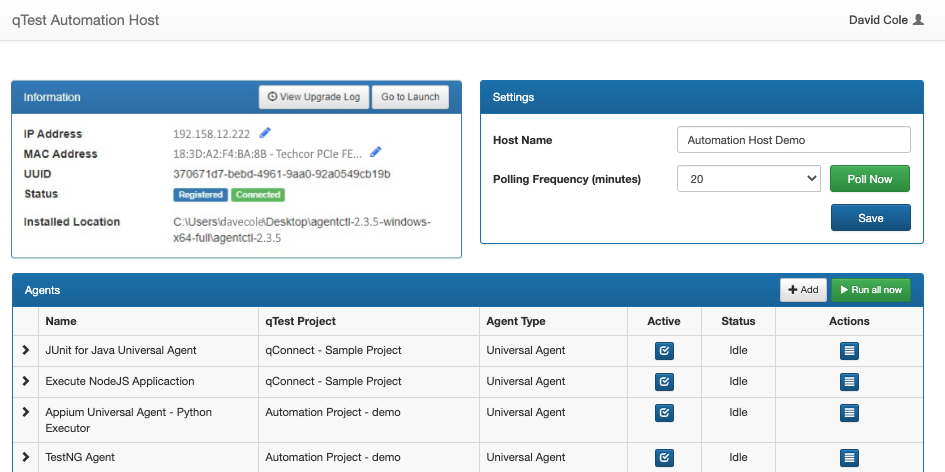Toggle Active checkbox for Execute NodeJS Applicaction
The width and height of the screenshot is (945, 472).
663,381
